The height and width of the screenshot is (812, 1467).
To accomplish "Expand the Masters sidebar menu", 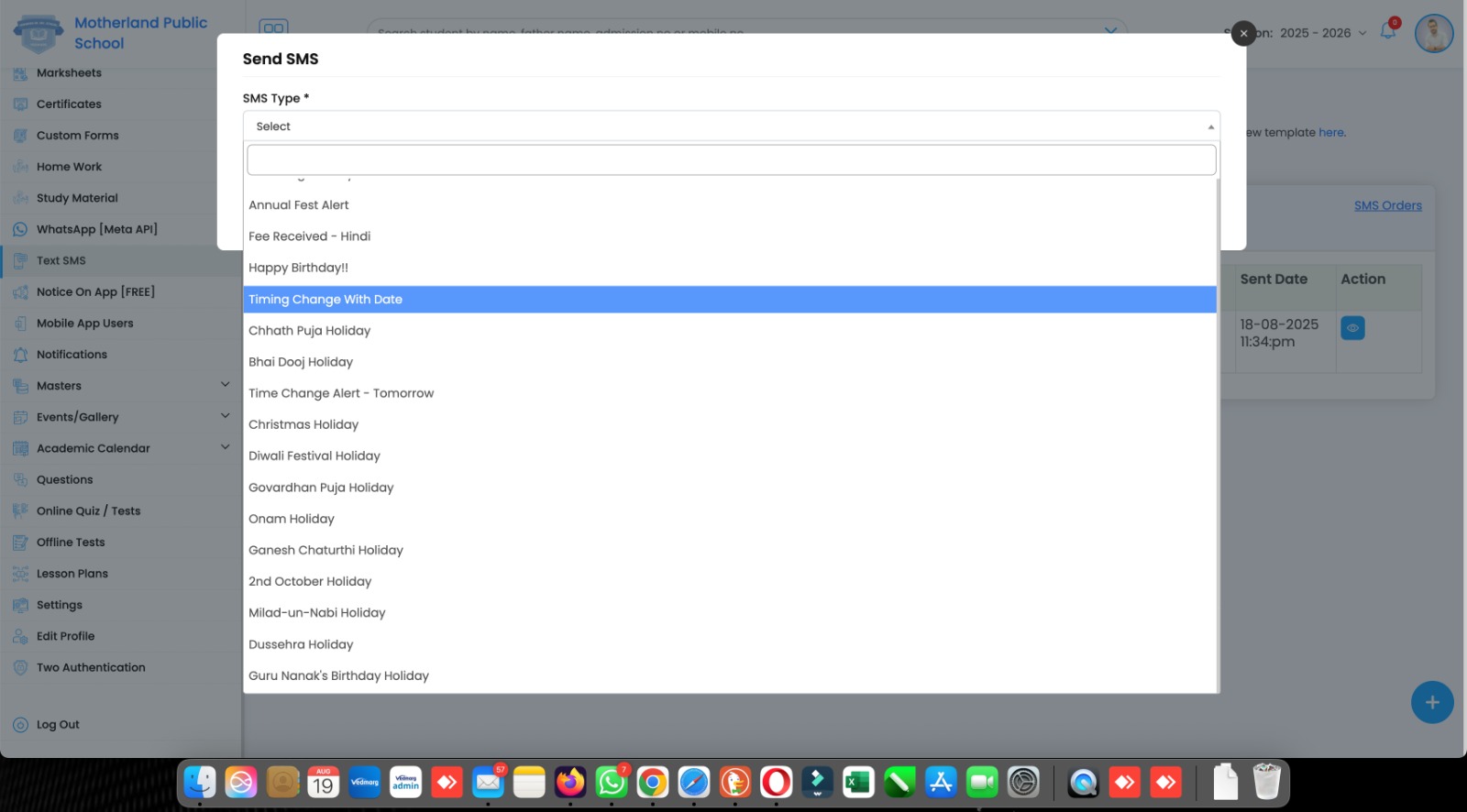I will click(225, 385).
